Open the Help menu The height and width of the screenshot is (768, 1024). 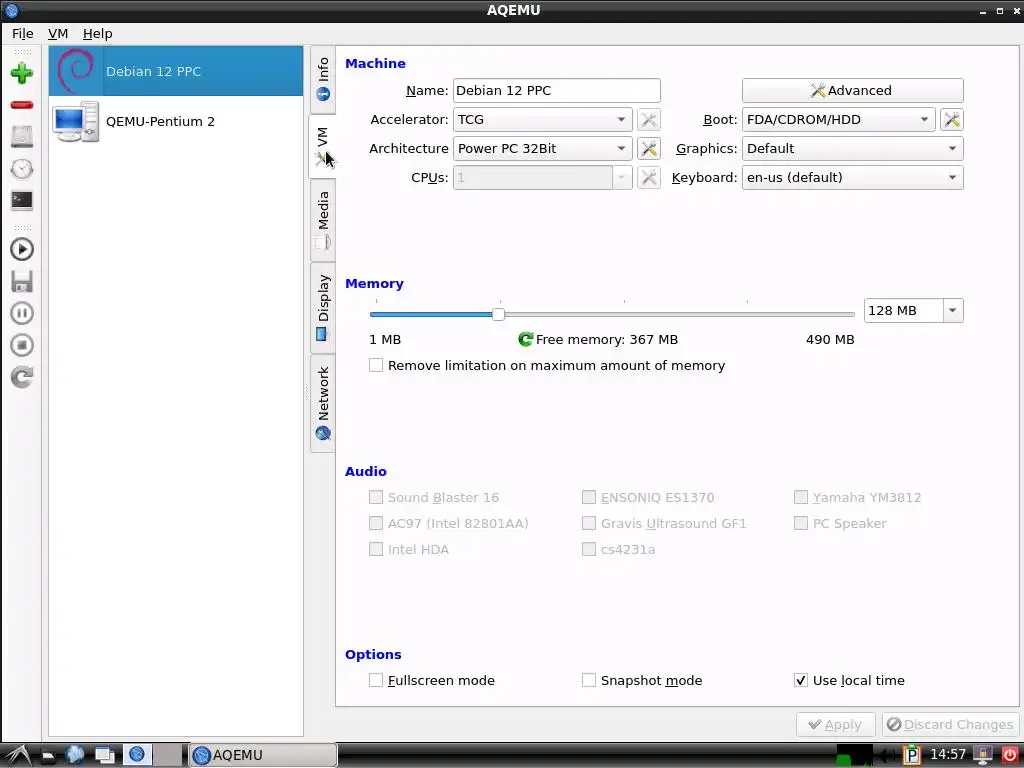point(97,33)
